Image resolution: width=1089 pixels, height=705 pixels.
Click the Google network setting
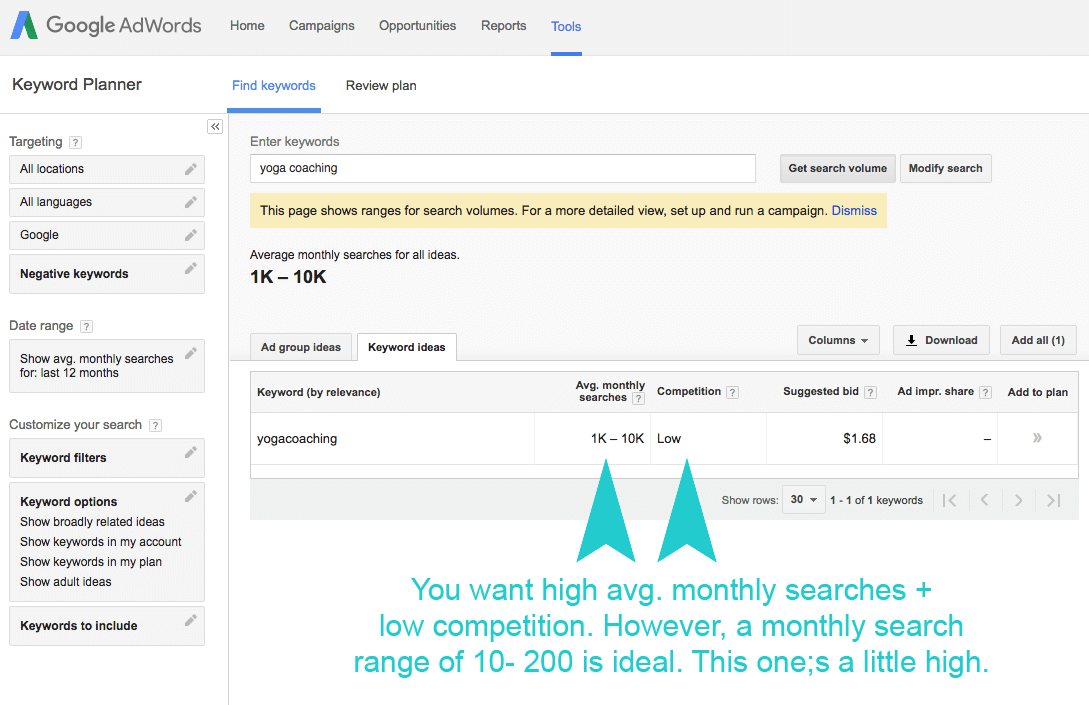[107, 235]
